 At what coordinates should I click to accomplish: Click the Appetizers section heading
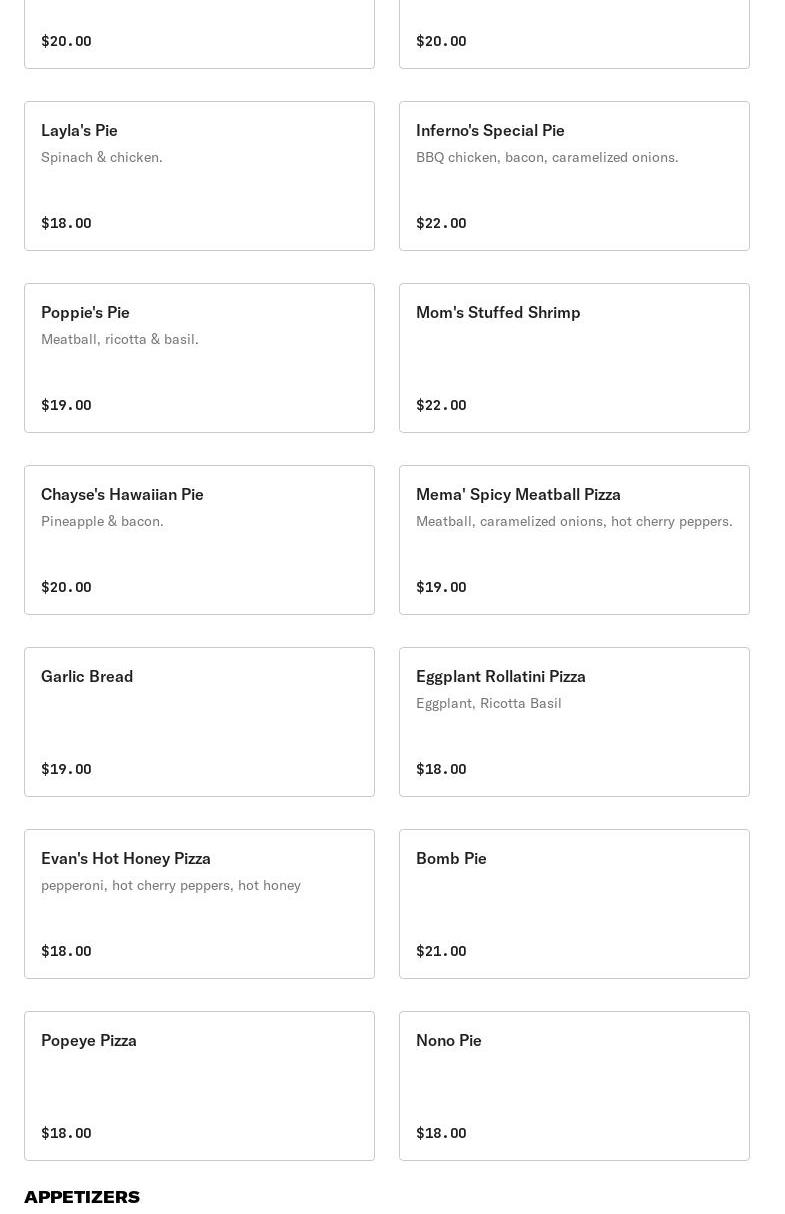[x=82, y=1197]
